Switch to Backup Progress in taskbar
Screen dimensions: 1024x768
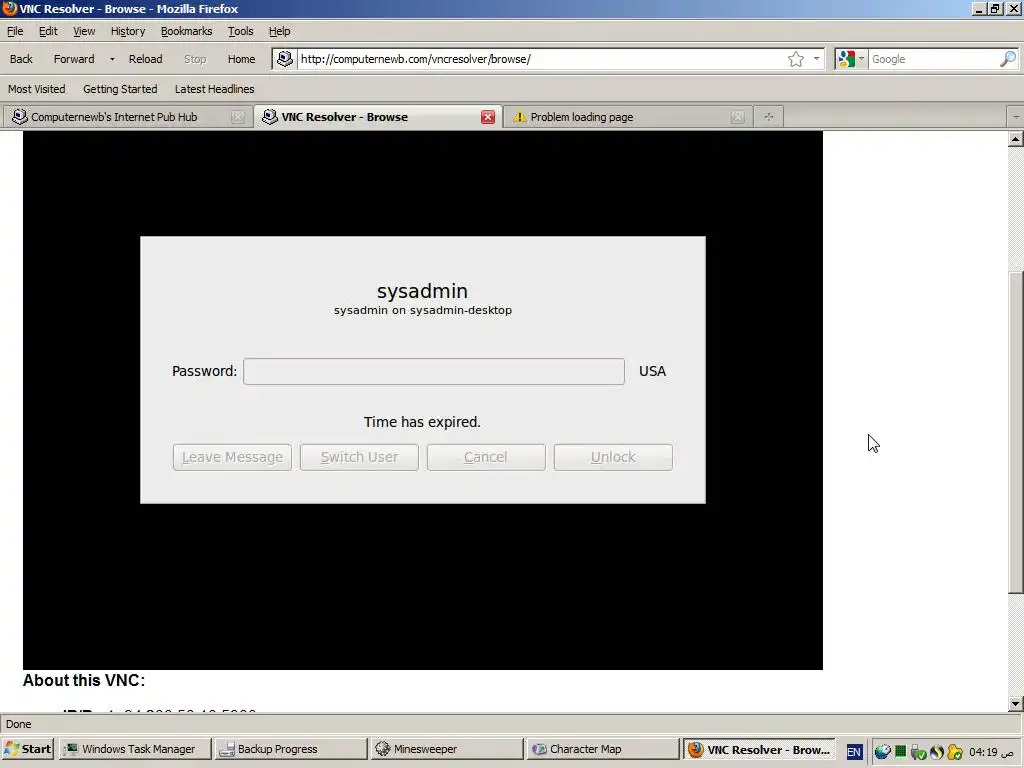point(291,749)
